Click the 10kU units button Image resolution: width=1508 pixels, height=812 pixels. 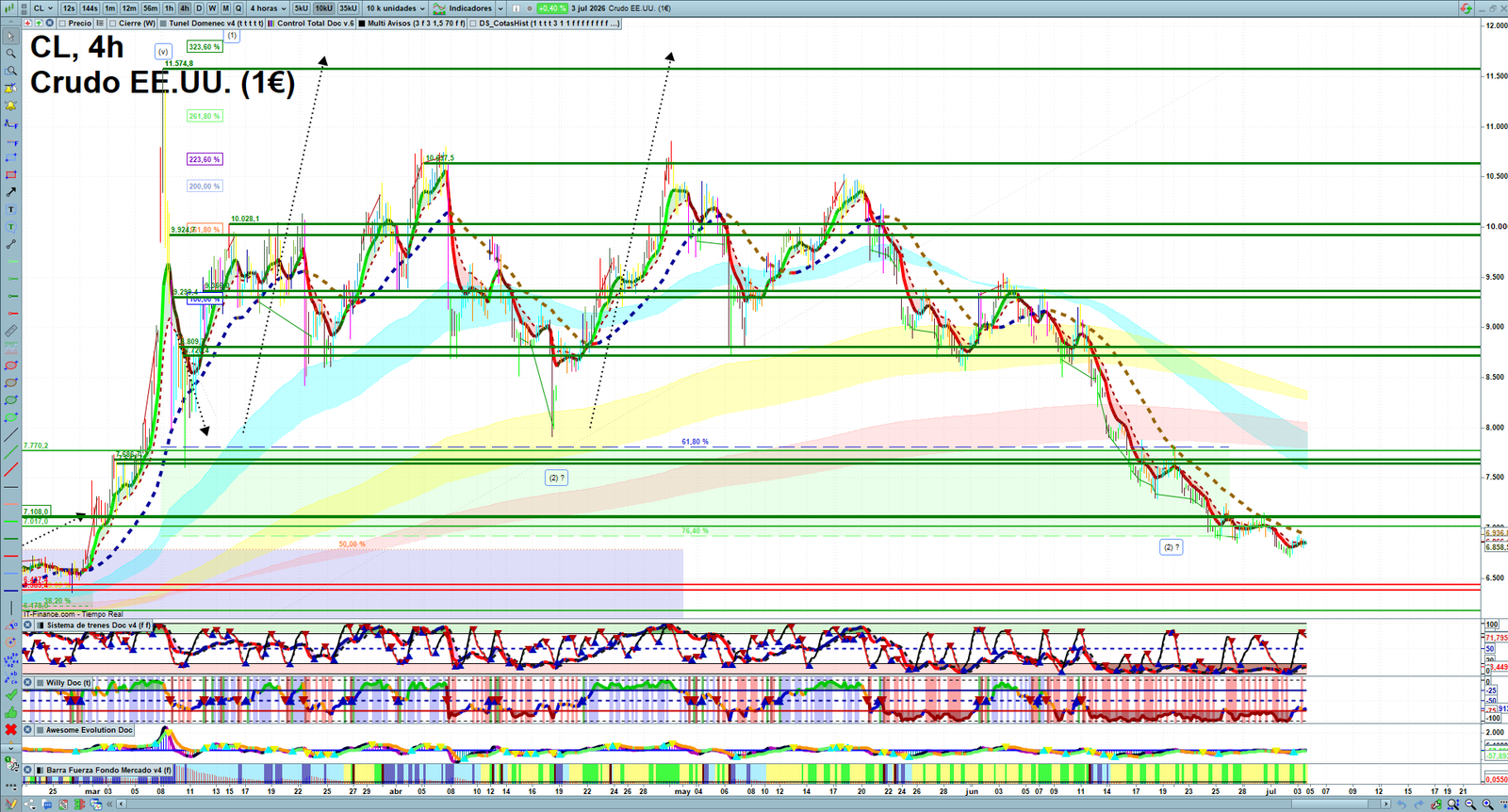(324, 8)
